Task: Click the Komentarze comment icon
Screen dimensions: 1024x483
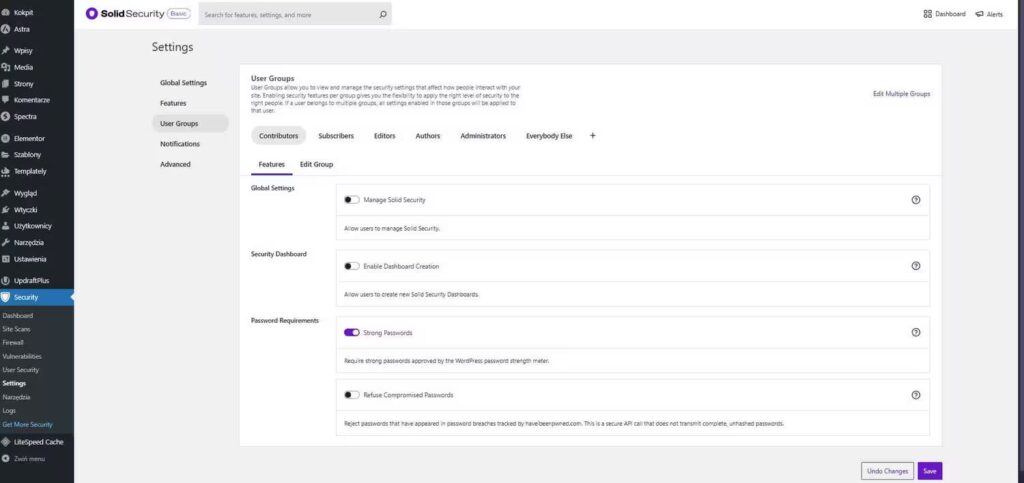Action: [x=5, y=100]
